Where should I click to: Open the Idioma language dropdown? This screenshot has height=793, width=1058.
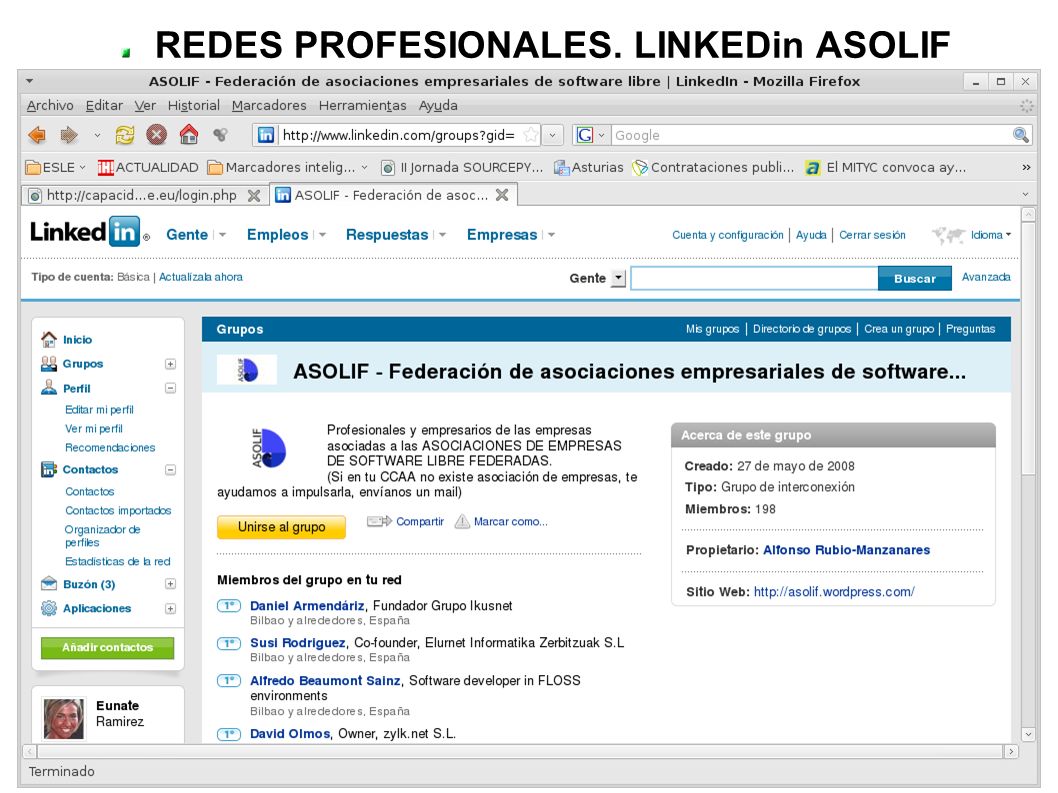[991, 235]
